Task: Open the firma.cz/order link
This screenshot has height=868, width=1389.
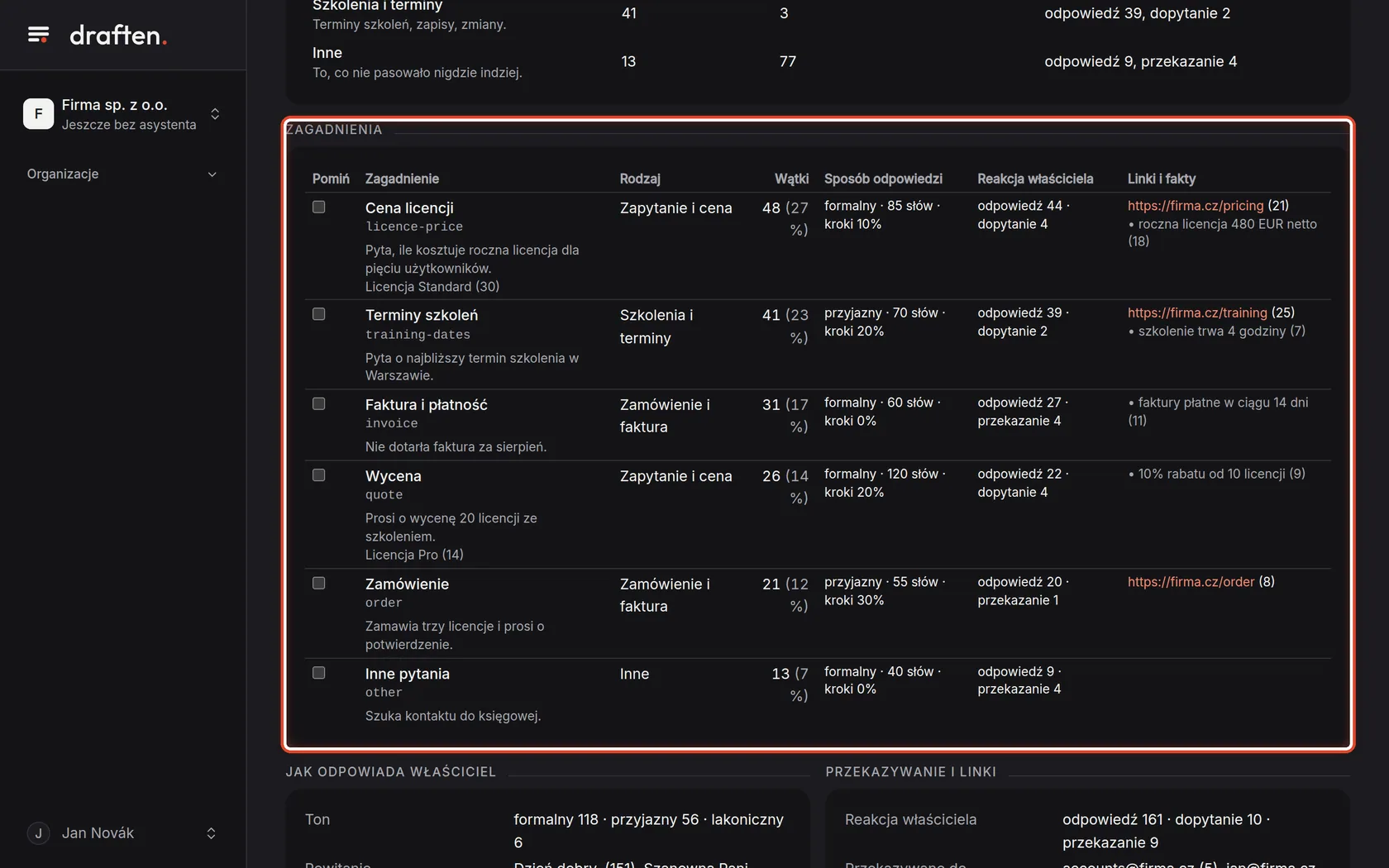Action: point(1191,582)
